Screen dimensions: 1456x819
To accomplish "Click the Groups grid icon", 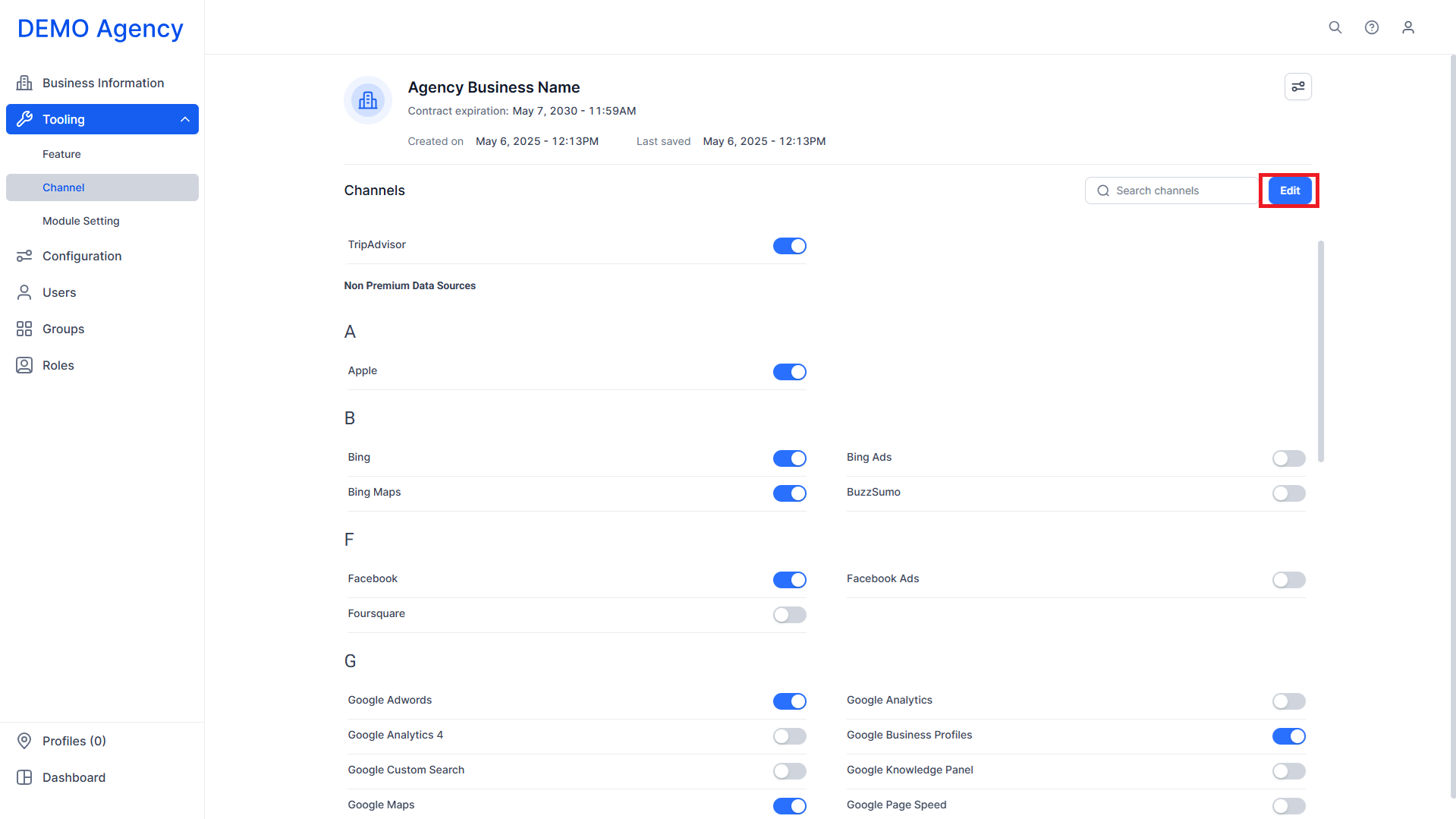I will click(24, 329).
